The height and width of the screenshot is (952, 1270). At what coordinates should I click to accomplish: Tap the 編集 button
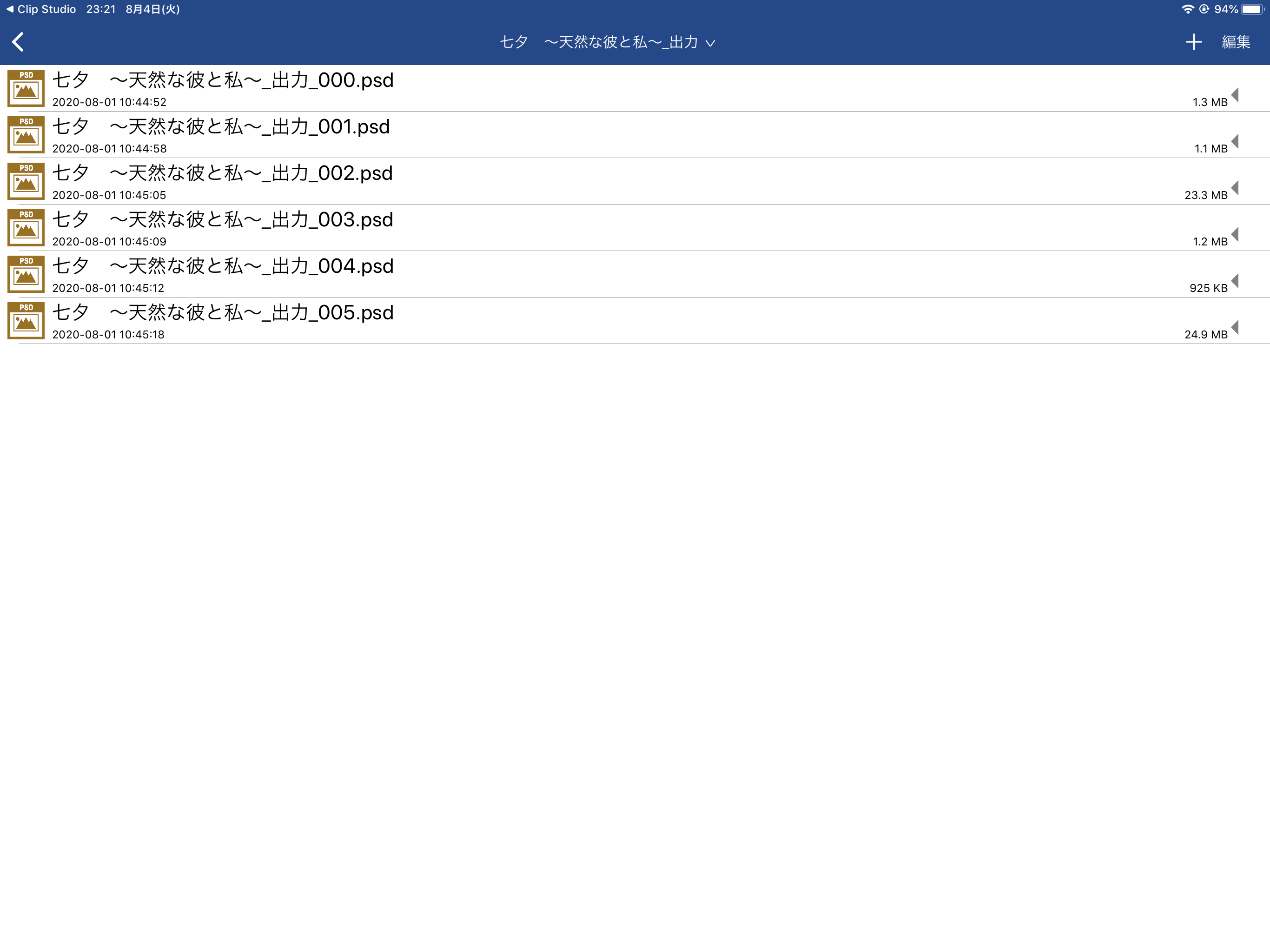[x=1236, y=42]
